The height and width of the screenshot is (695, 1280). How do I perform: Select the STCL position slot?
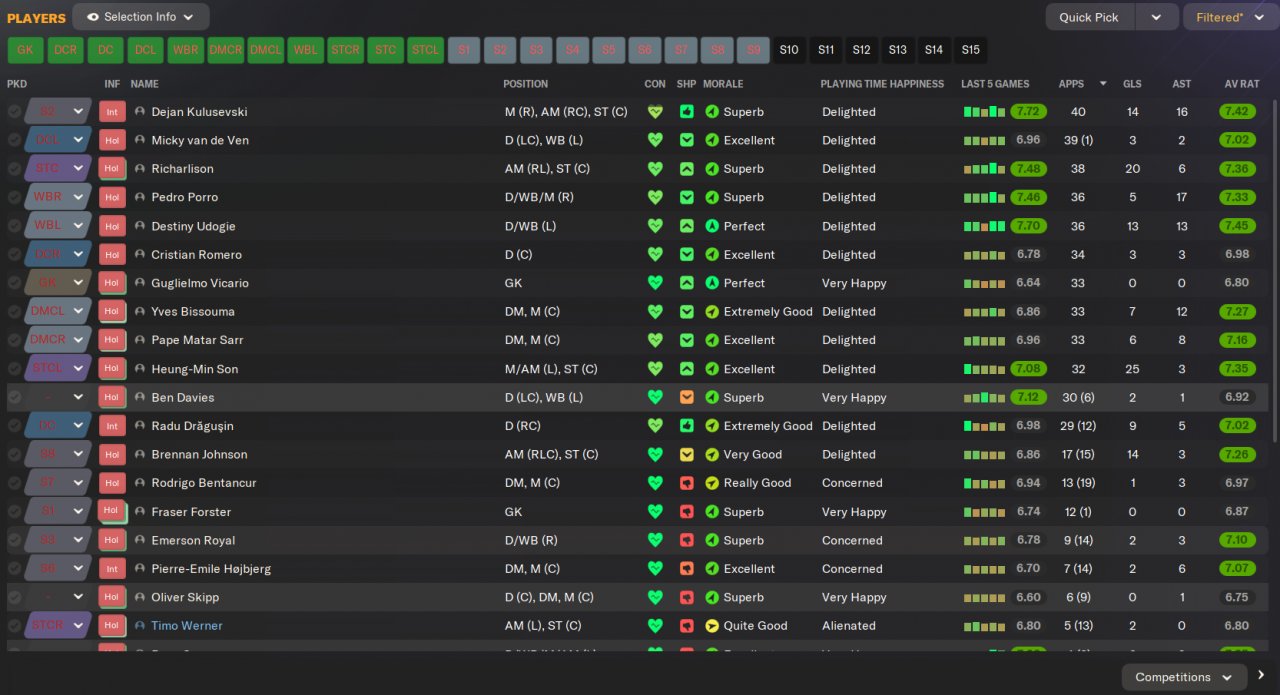[425, 50]
